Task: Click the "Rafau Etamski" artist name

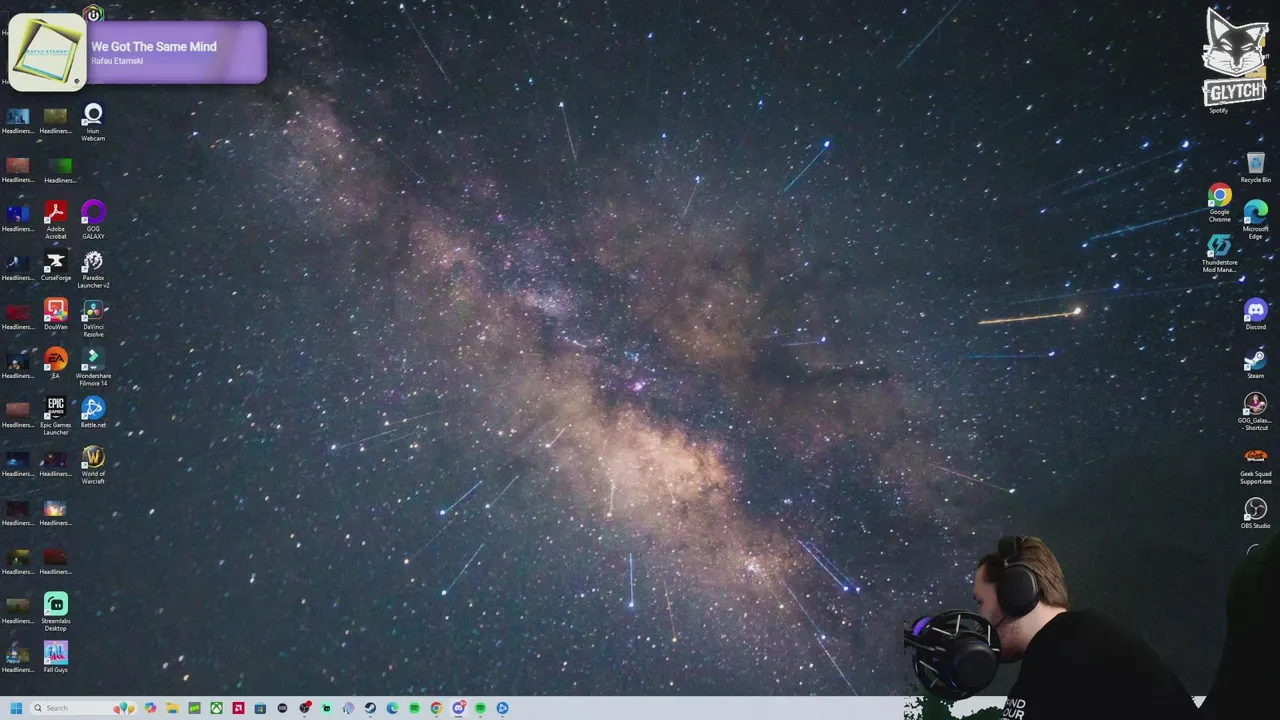Action: pos(117,61)
